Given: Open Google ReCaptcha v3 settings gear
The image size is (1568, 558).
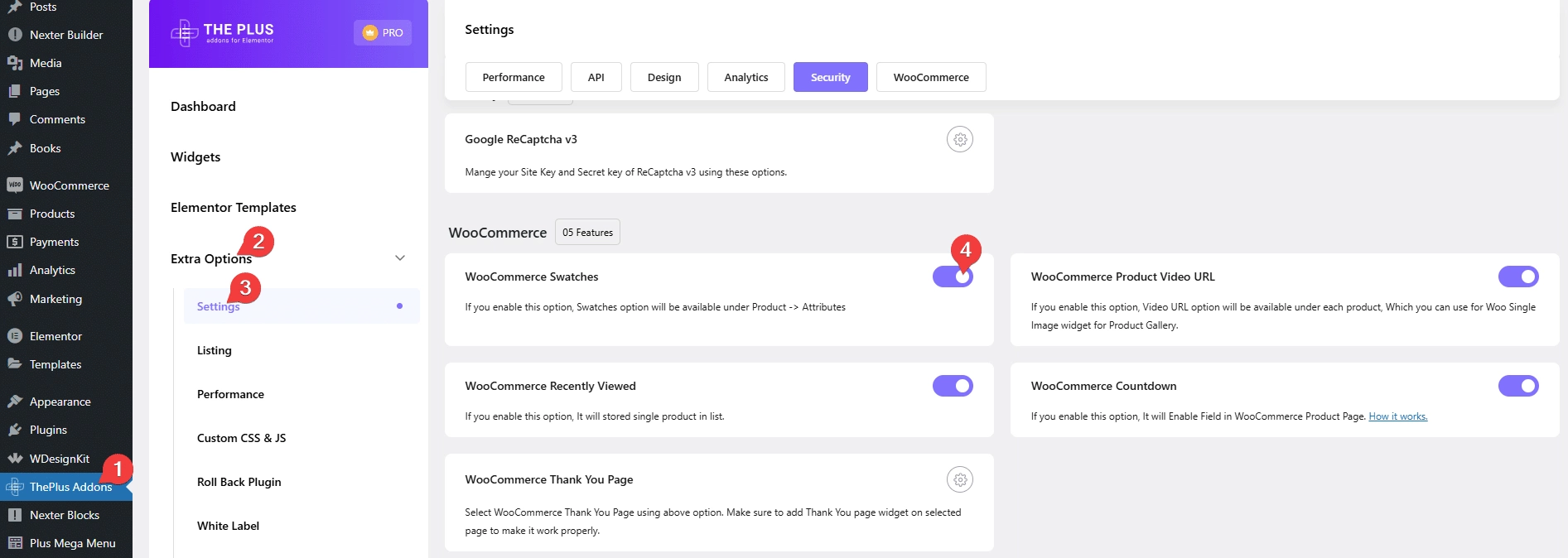Looking at the screenshot, I should coord(959,140).
